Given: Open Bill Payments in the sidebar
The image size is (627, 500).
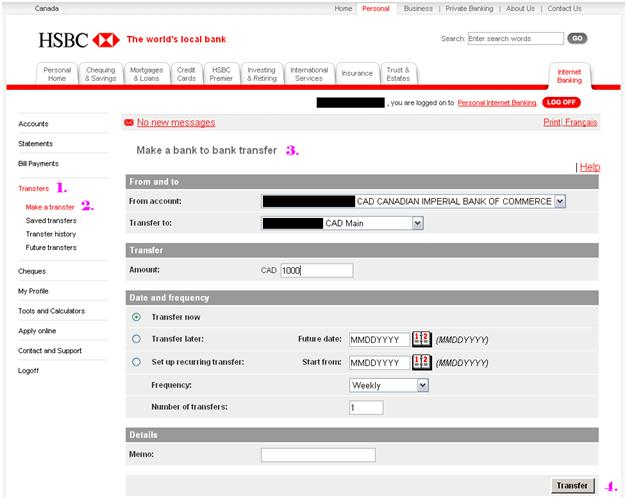Looking at the screenshot, I should coord(38,164).
